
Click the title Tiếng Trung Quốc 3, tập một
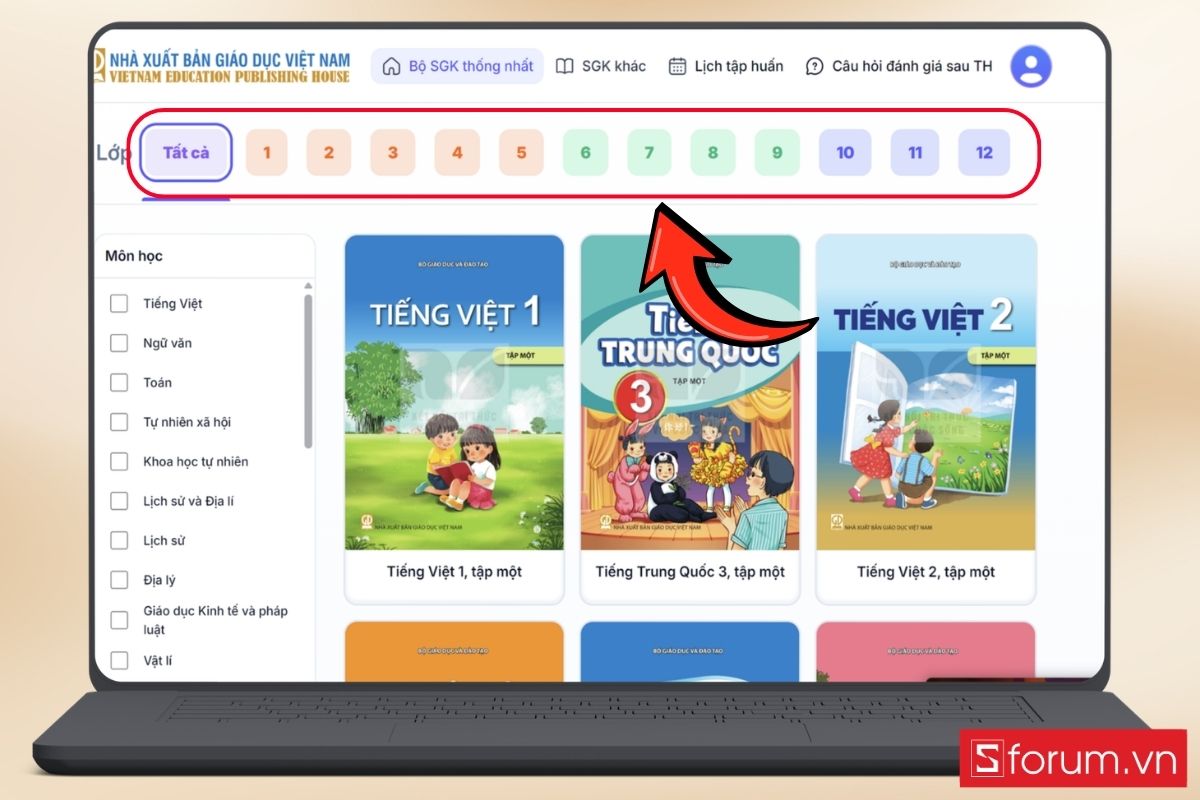[x=690, y=572]
